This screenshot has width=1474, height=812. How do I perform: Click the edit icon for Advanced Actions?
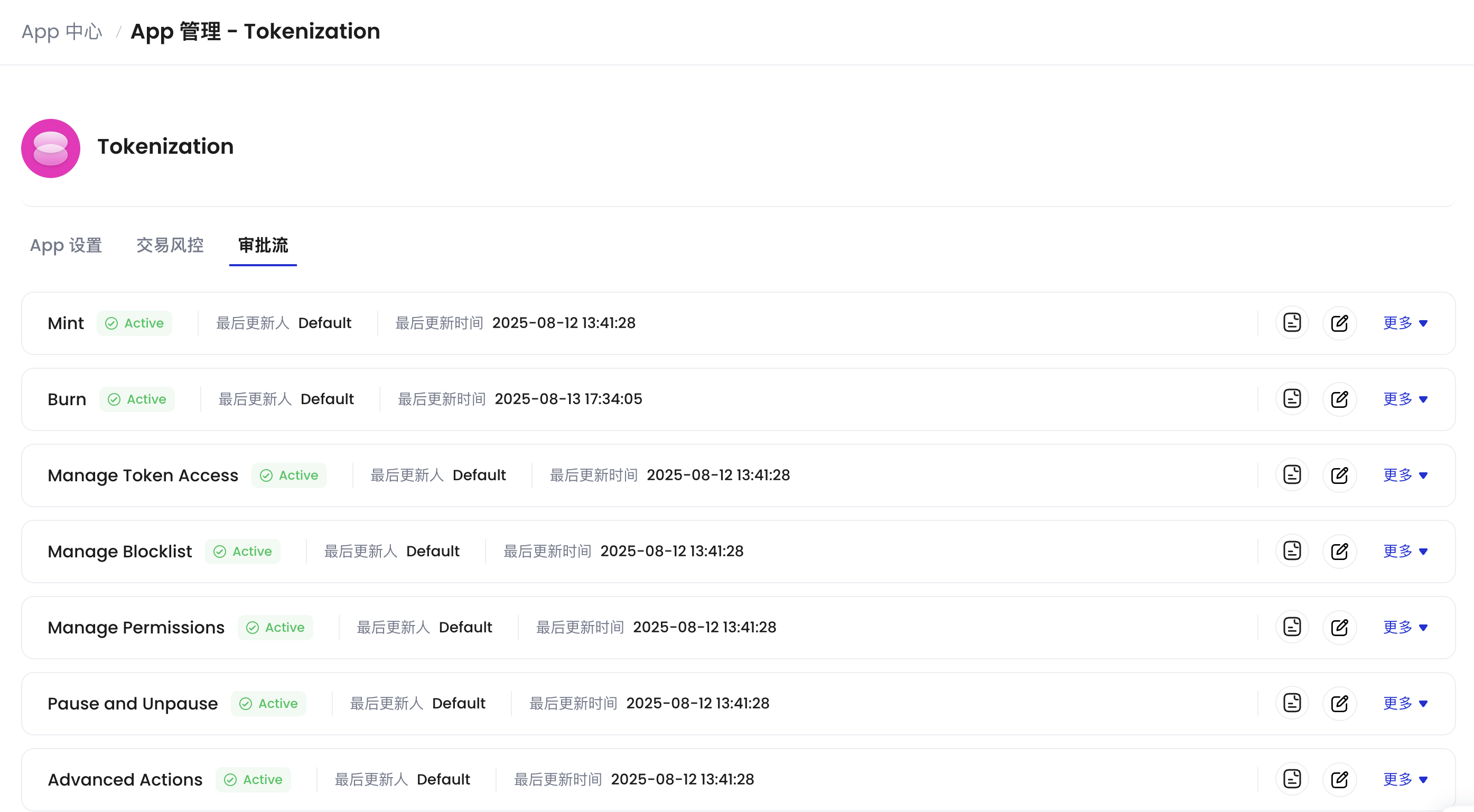pyautogui.click(x=1340, y=779)
